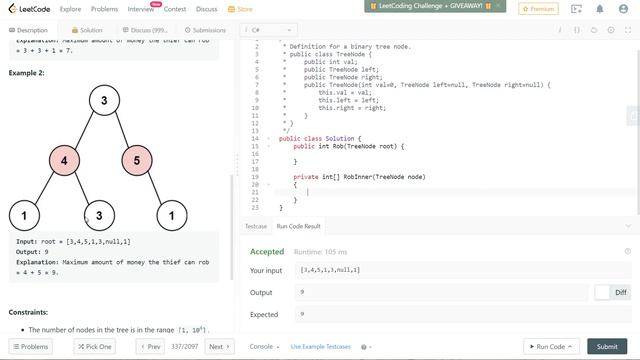Click the Output value field

[x=442, y=292]
